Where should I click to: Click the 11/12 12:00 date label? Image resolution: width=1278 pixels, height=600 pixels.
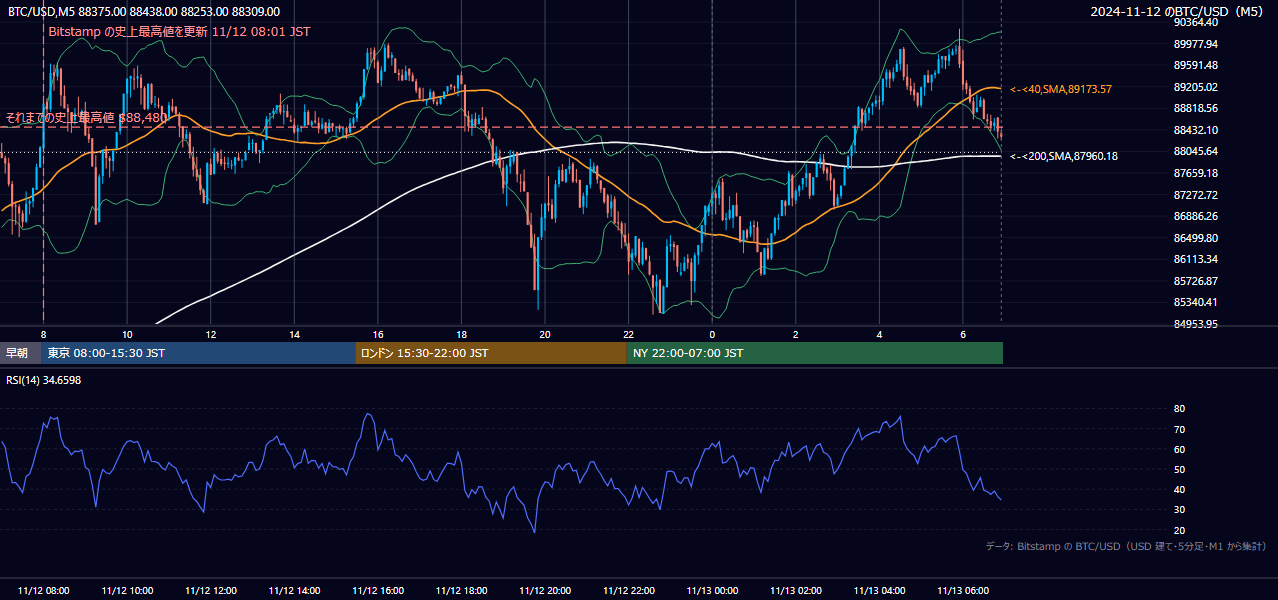tap(210, 590)
